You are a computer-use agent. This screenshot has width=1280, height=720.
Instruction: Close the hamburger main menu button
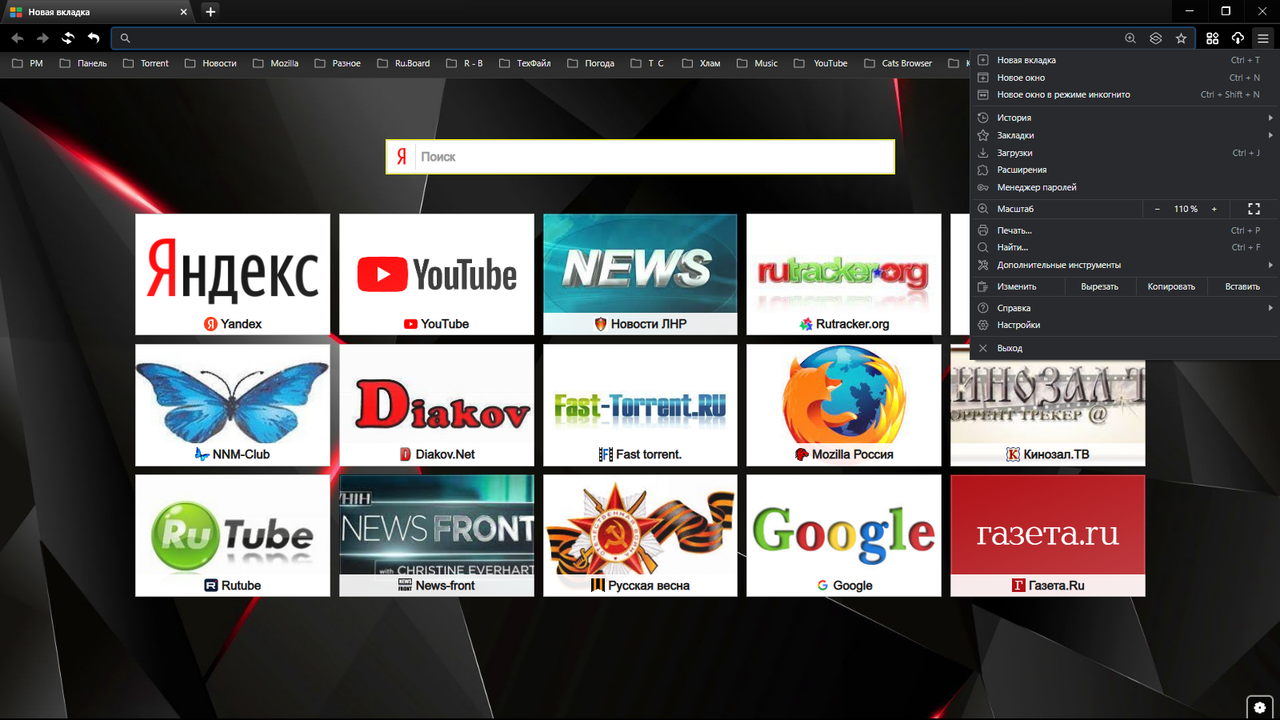pos(1263,38)
